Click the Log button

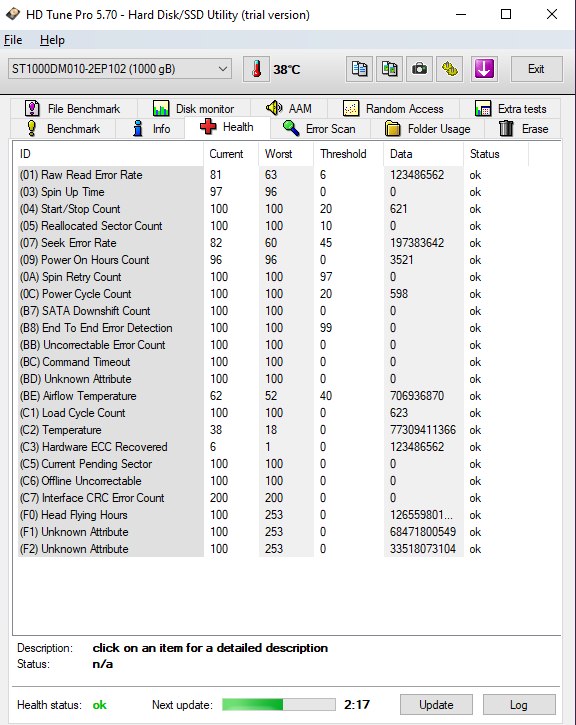pos(519,705)
